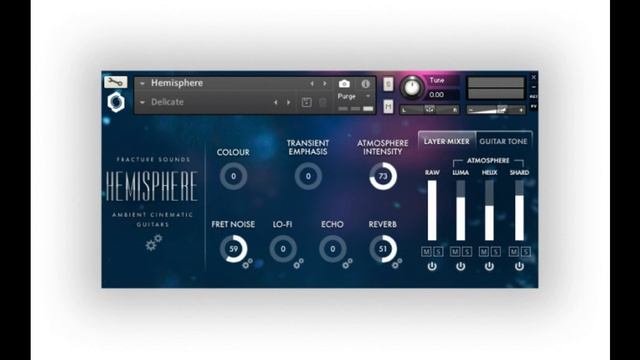
Task: Expand the Hemisphere instrument dropdown arrow
Action: coord(142,83)
